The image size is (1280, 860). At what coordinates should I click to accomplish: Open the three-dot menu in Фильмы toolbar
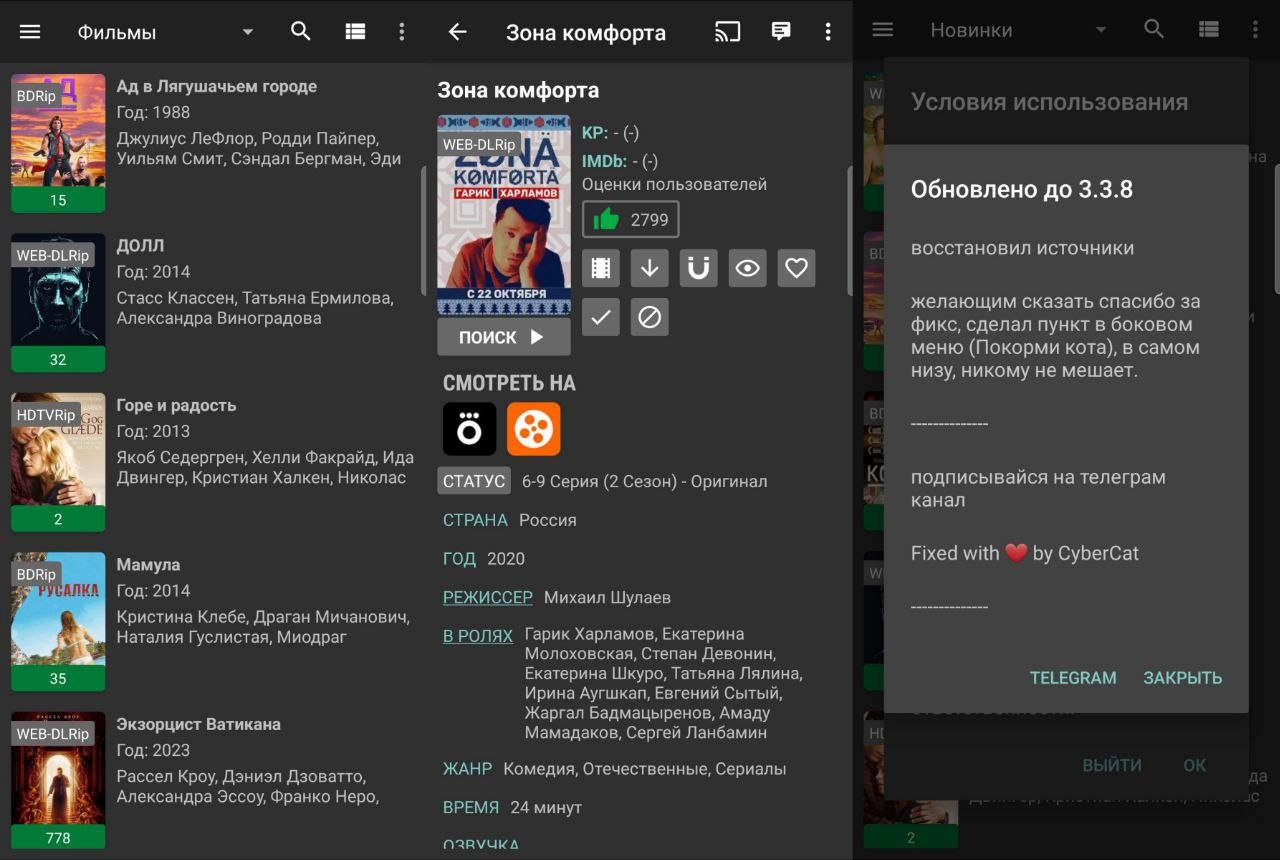[x=402, y=32]
